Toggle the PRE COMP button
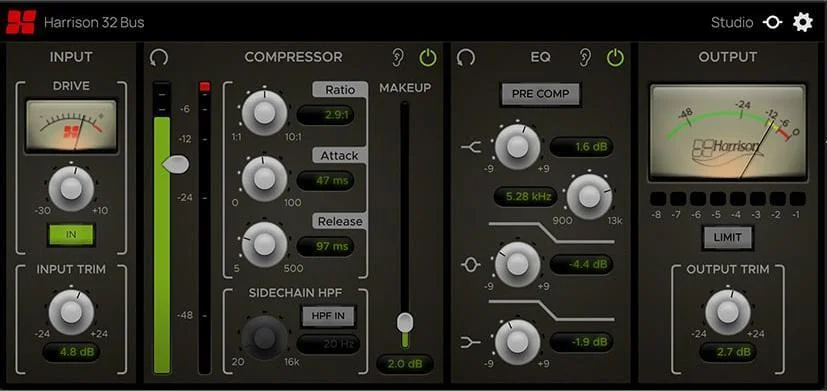This screenshot has width=827, height=391. 540,94
